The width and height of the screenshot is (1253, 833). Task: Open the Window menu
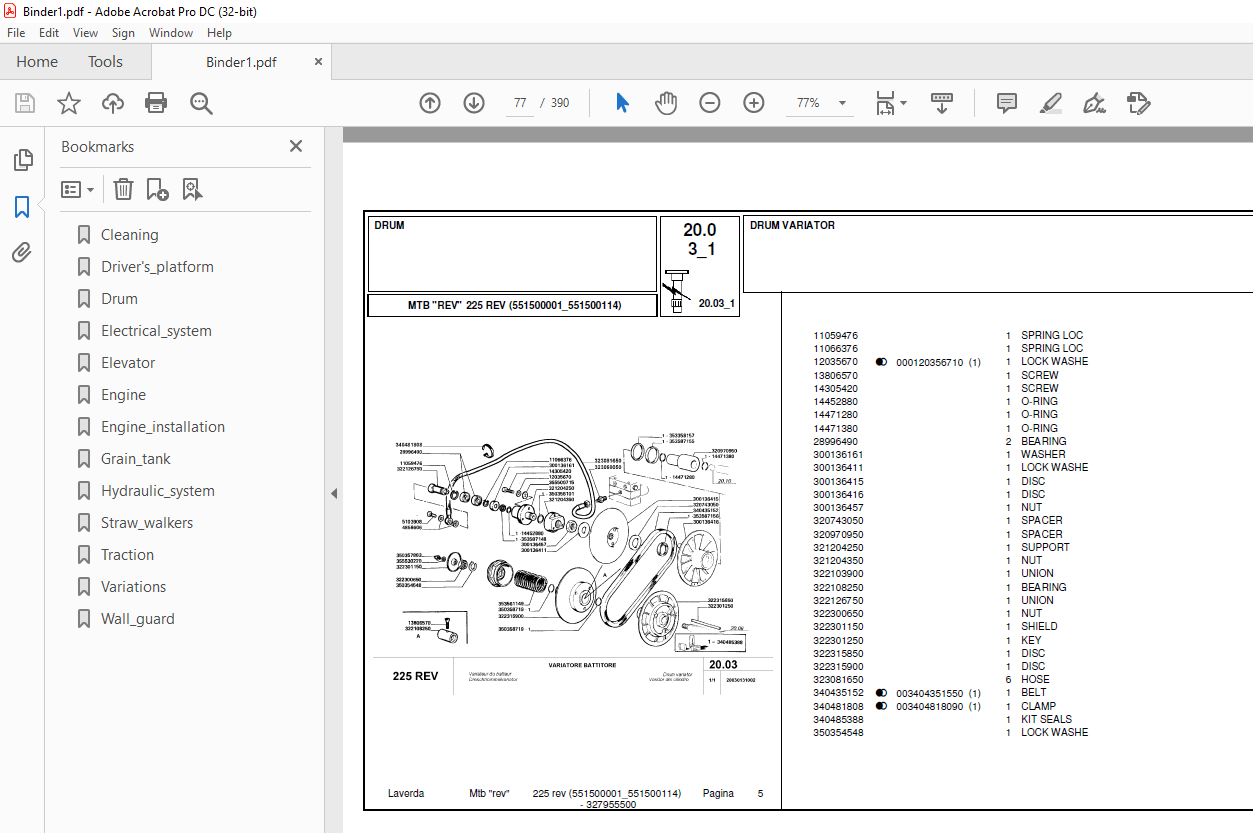click(x=171, y=33)
